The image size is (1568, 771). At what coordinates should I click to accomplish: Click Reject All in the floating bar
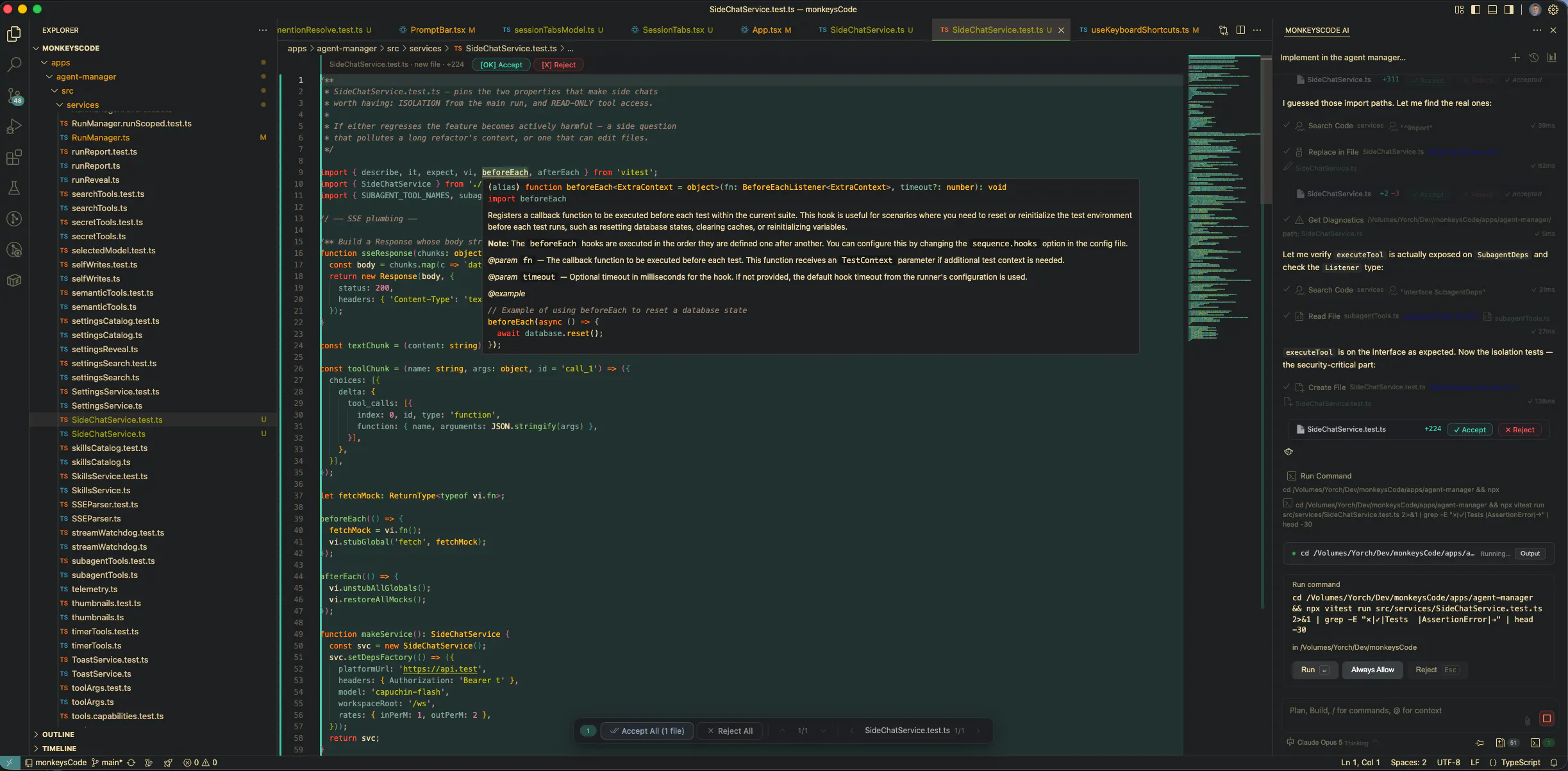click(x=730, y=731)
